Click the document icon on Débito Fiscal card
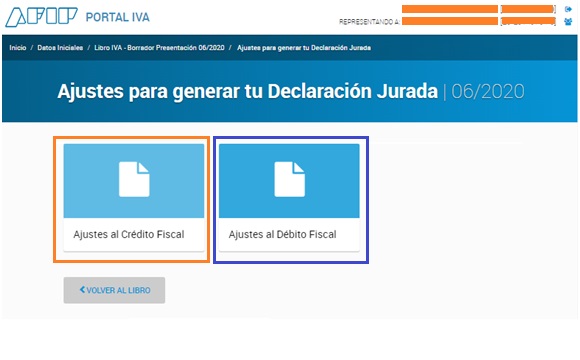The height and width of the screenshot is (360, 580). 290,179
